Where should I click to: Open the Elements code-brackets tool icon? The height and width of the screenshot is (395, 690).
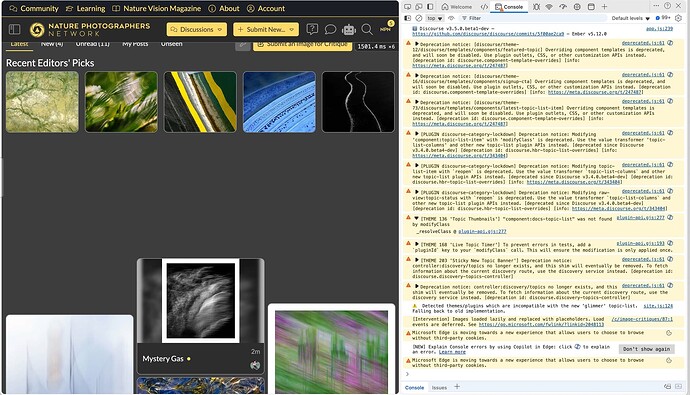click(484, 7)
